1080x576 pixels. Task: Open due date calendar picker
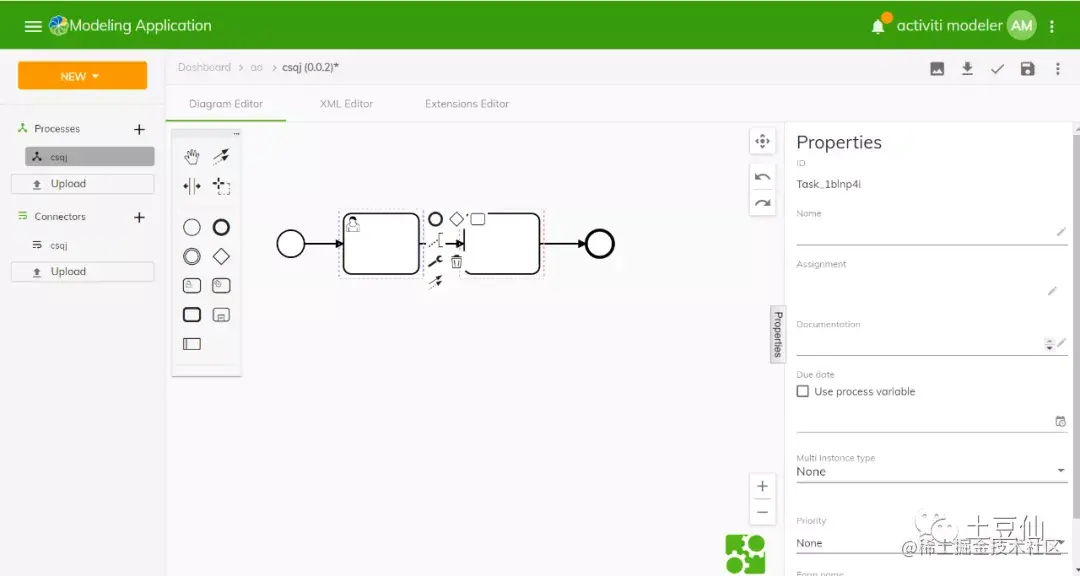tap(1060, 421)
